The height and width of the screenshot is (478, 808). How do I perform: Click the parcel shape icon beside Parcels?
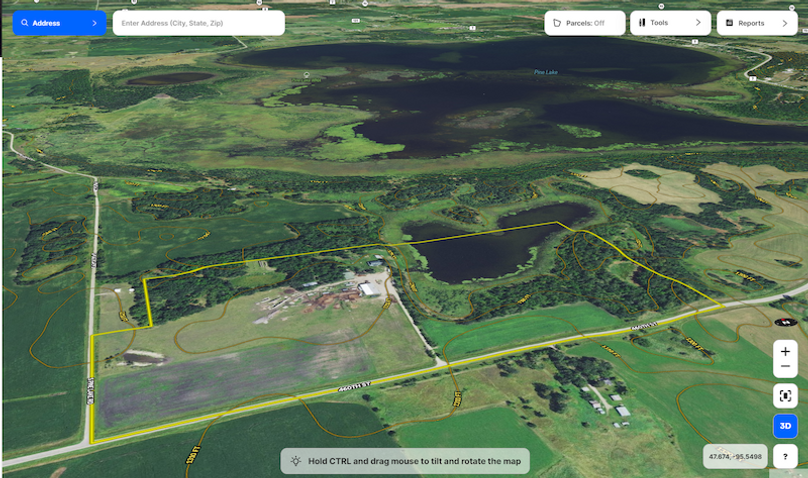pos(557,22)
